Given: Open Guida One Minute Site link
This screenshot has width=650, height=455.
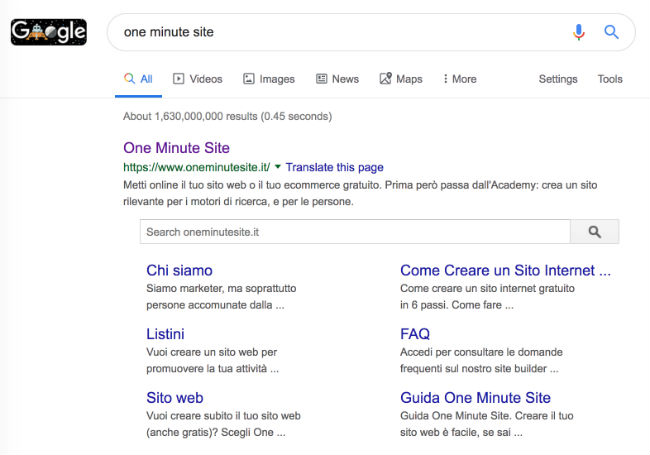Looking at the screenshot, I should (x=475, y=398).
